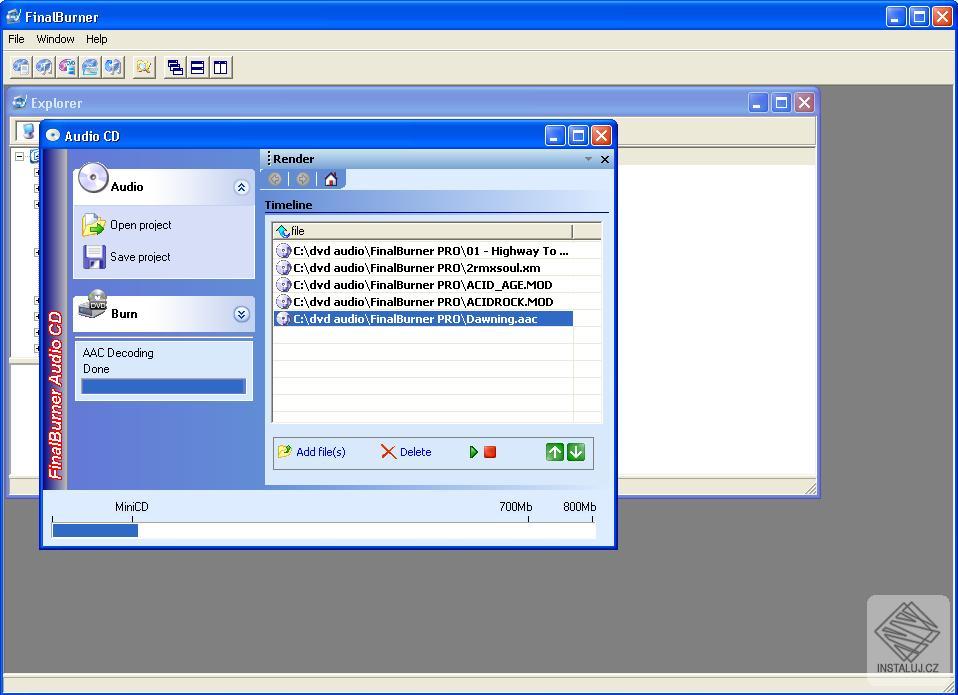Screen dimensions: 958x695
Task: Open the Explorer search-folder toolbar icon
Action: [144, 67]
